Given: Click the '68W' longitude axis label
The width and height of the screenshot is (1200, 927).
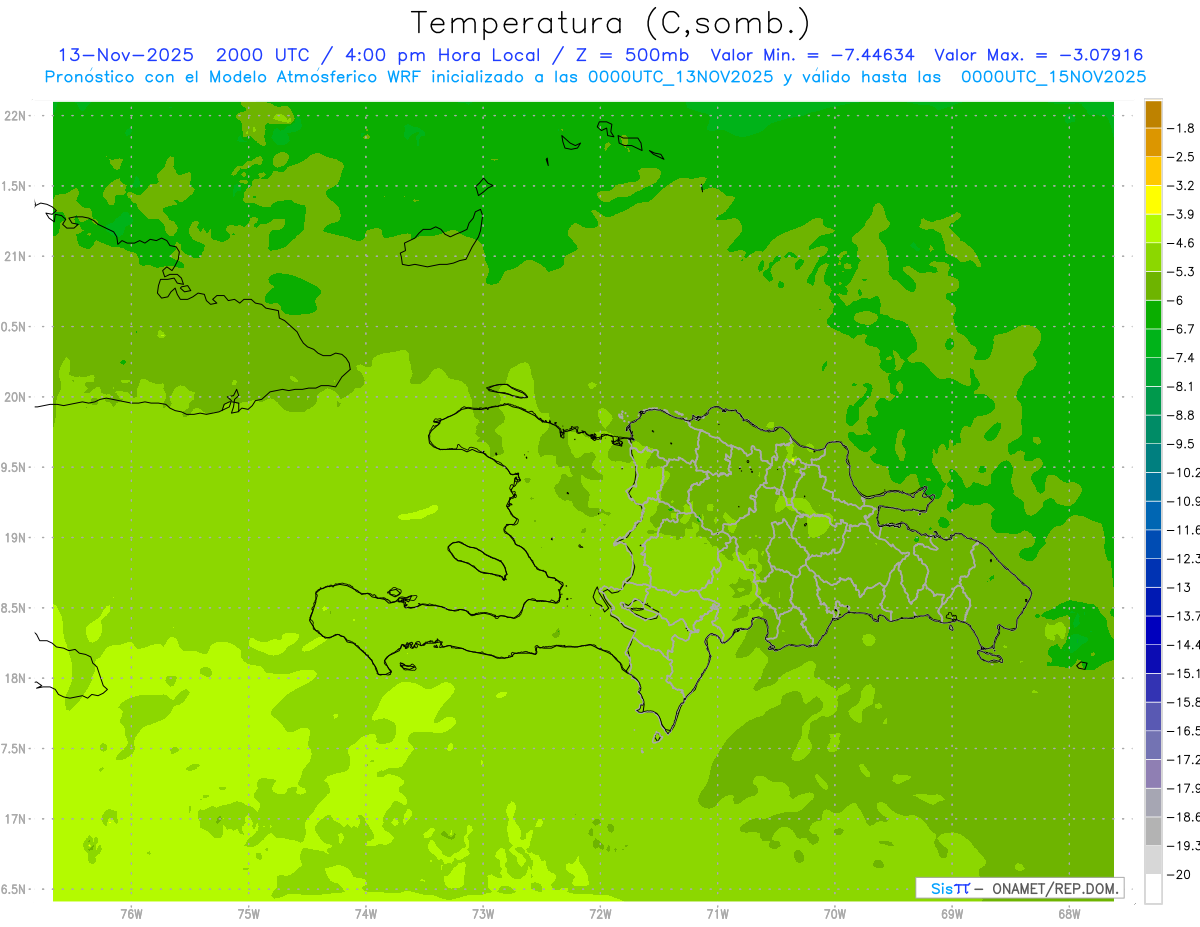Looking at the screenshot, I should pyautogui.click(x=1069, y=913).
